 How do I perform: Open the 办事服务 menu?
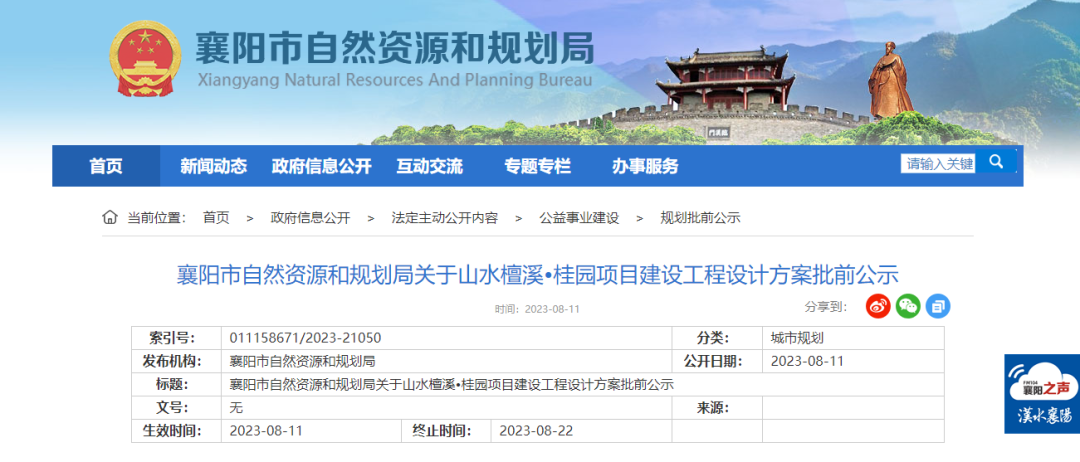coord(645,166)
